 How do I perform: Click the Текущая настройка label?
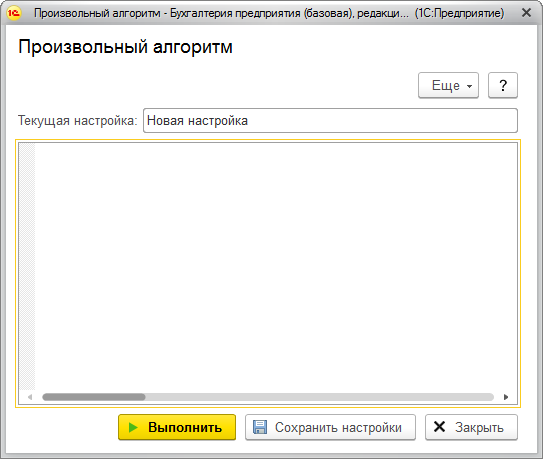pos(78,121)
